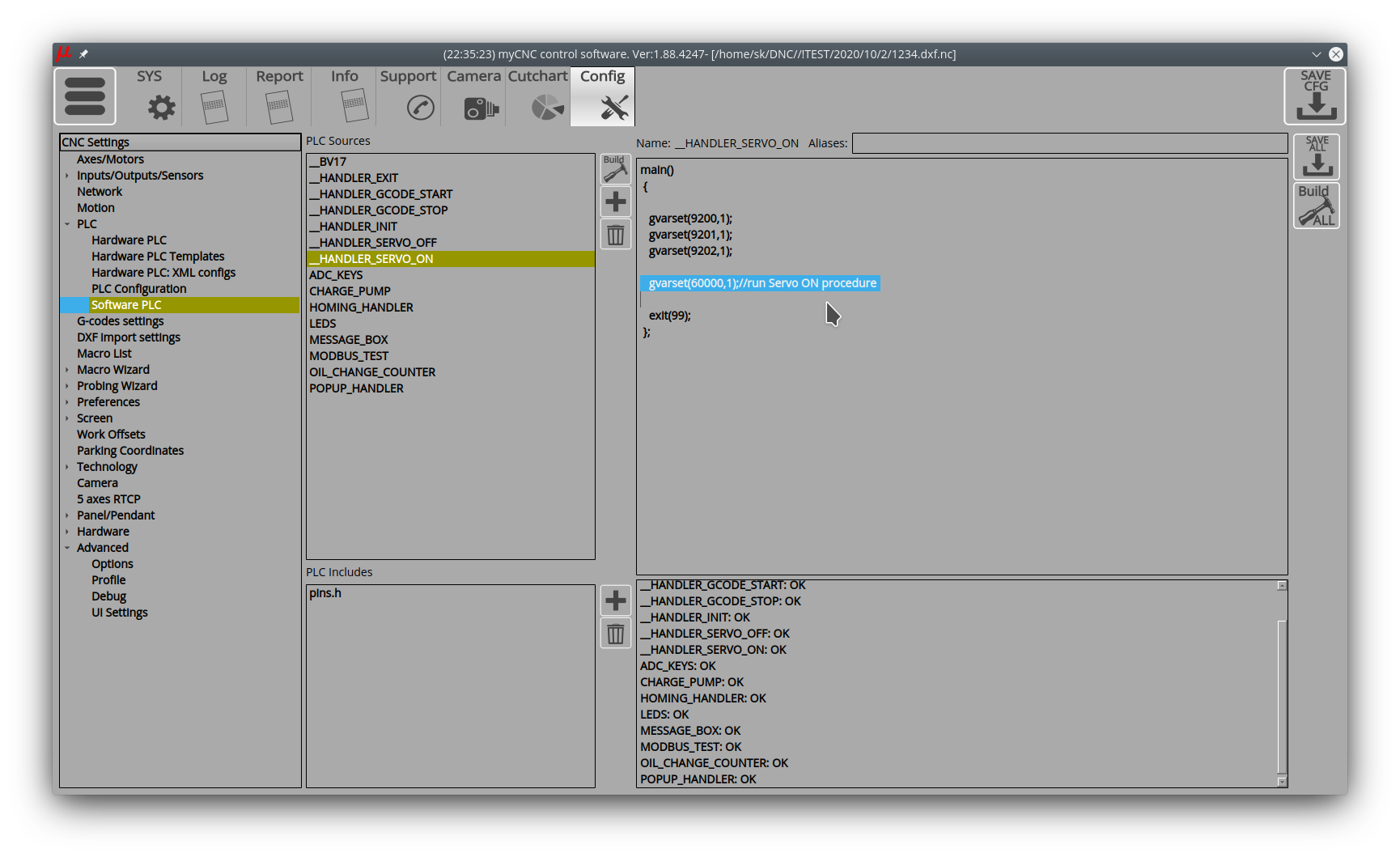Add a new PLC source with plus icon
Screen dimensions: 1400x857
[615, 202]
